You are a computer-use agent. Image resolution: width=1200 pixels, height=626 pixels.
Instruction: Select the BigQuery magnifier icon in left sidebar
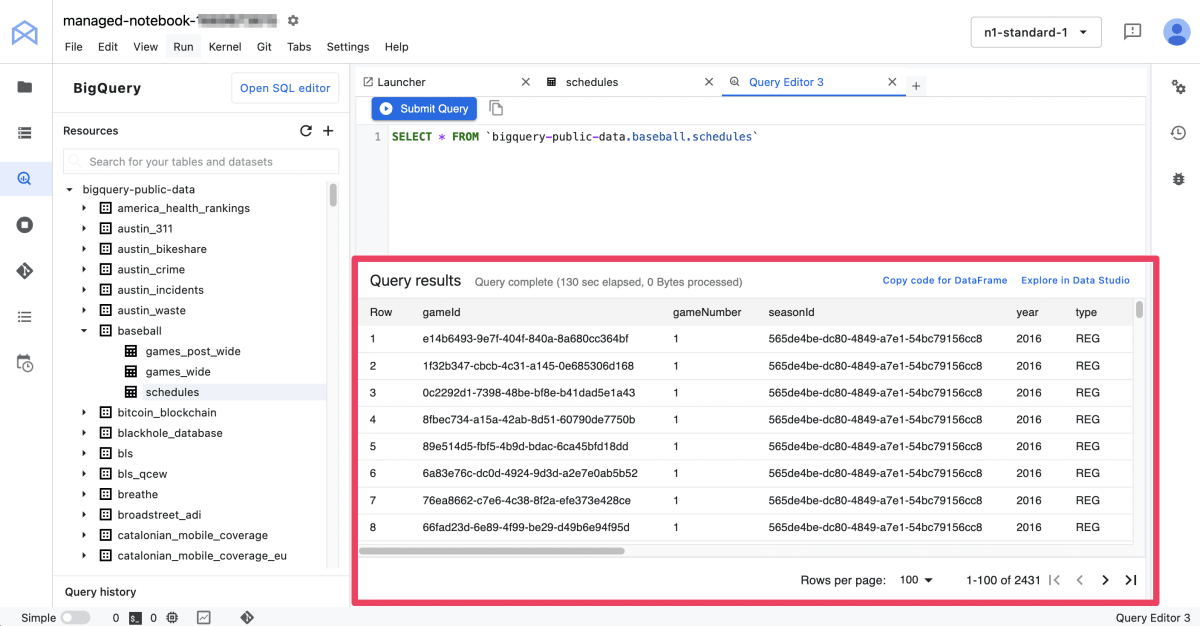pos(25,179)
